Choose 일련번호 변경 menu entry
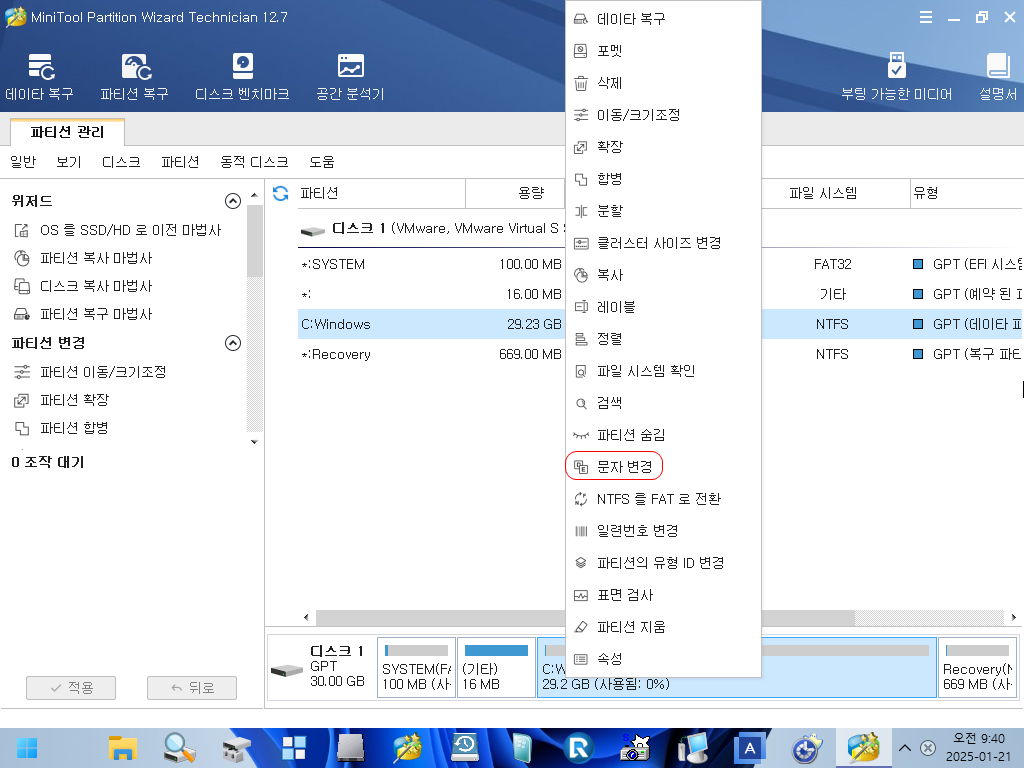1024x768 pixels. tap(663, 531)
